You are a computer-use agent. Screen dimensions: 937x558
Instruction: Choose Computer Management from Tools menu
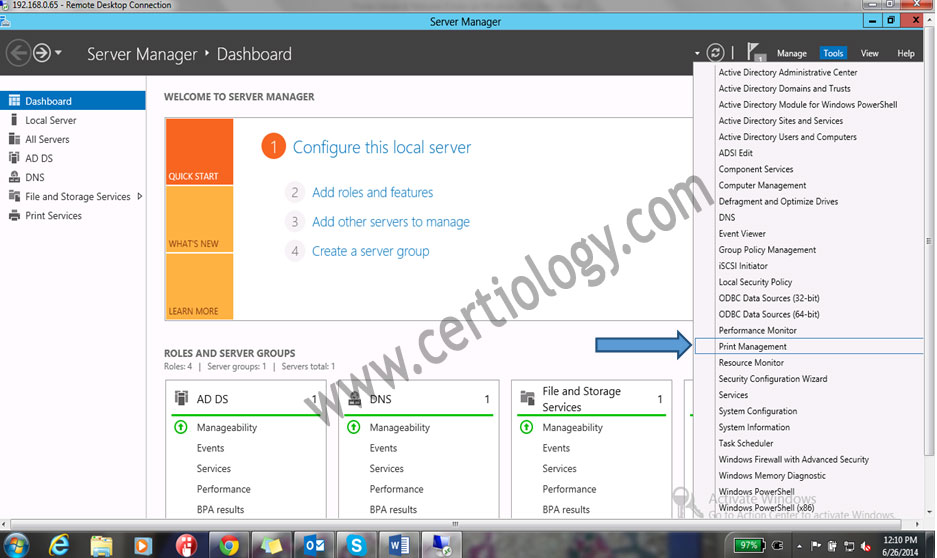[x=762, y=185]
